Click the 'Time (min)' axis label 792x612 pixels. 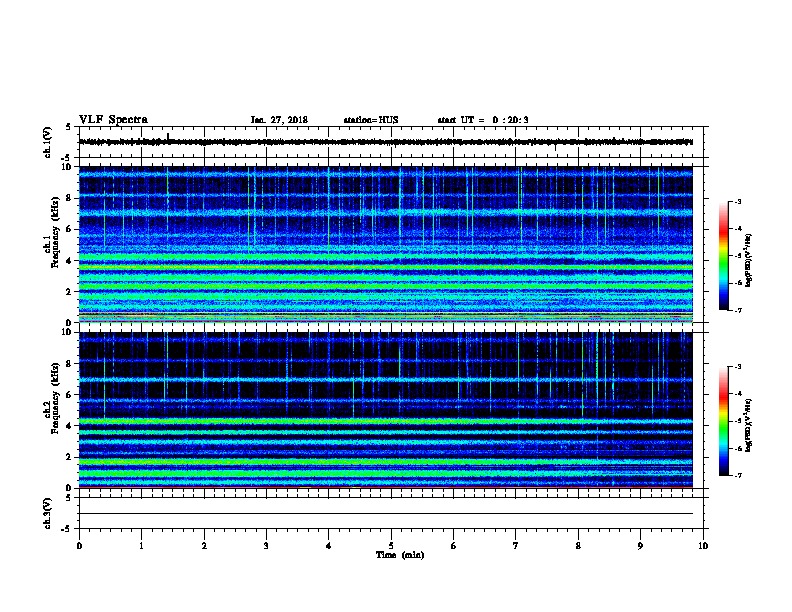pyautogui.click(x=400, y=555)
